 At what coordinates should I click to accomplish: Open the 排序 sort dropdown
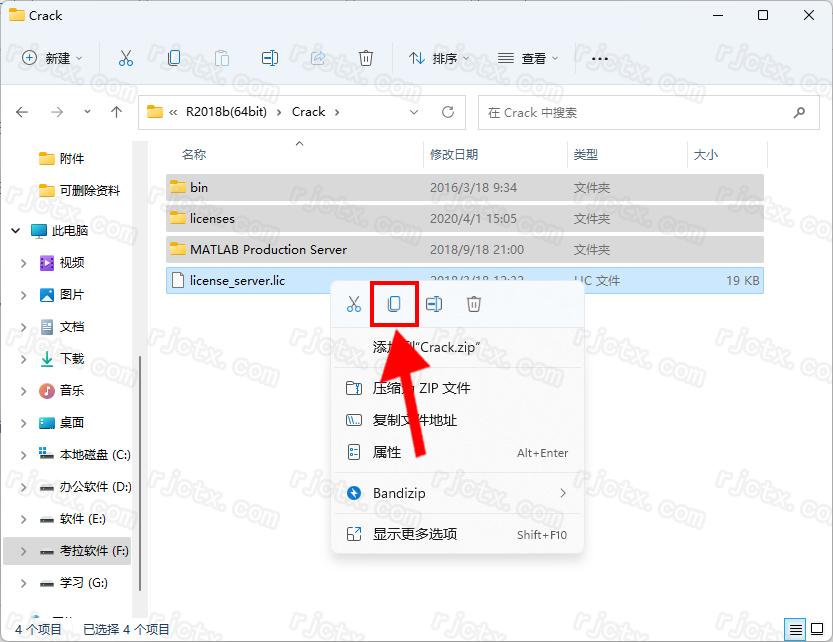(434, 58)
